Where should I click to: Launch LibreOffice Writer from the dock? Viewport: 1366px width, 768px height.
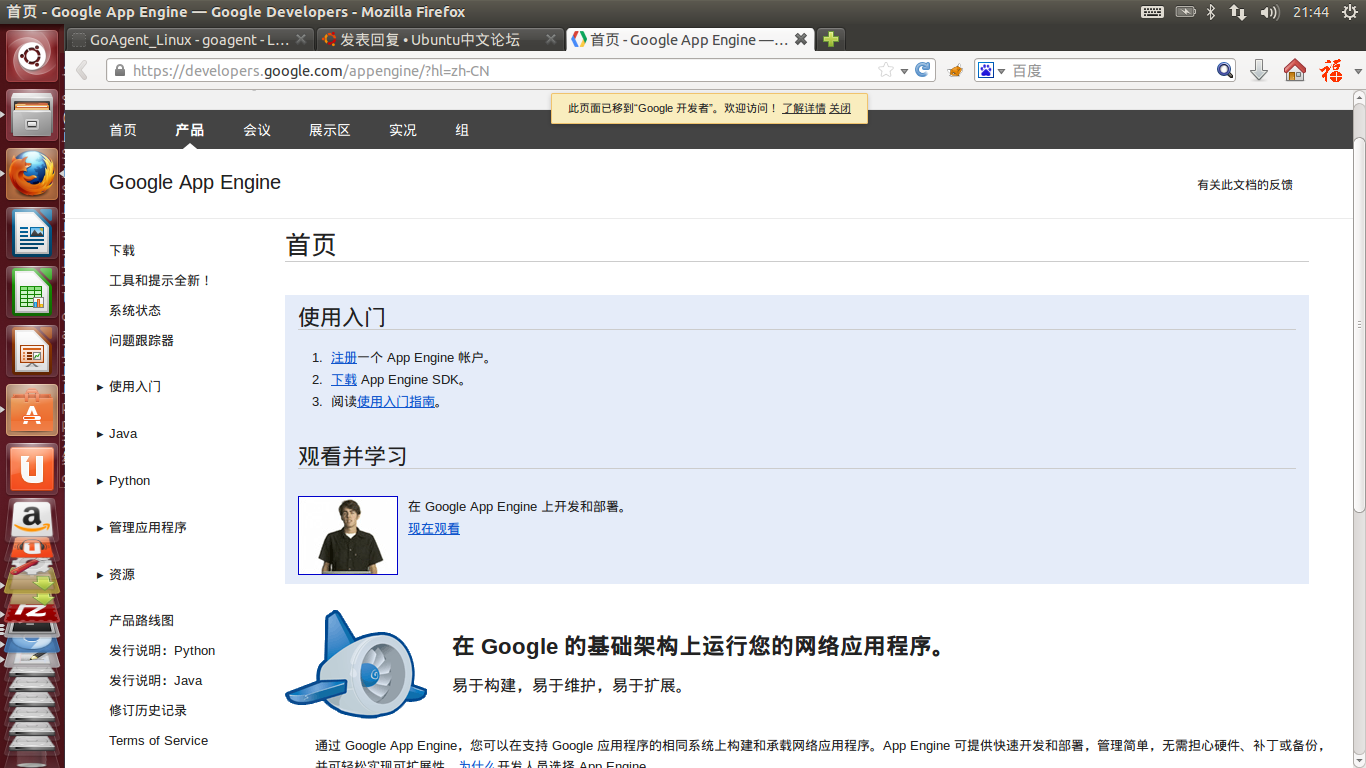(33, 234)
